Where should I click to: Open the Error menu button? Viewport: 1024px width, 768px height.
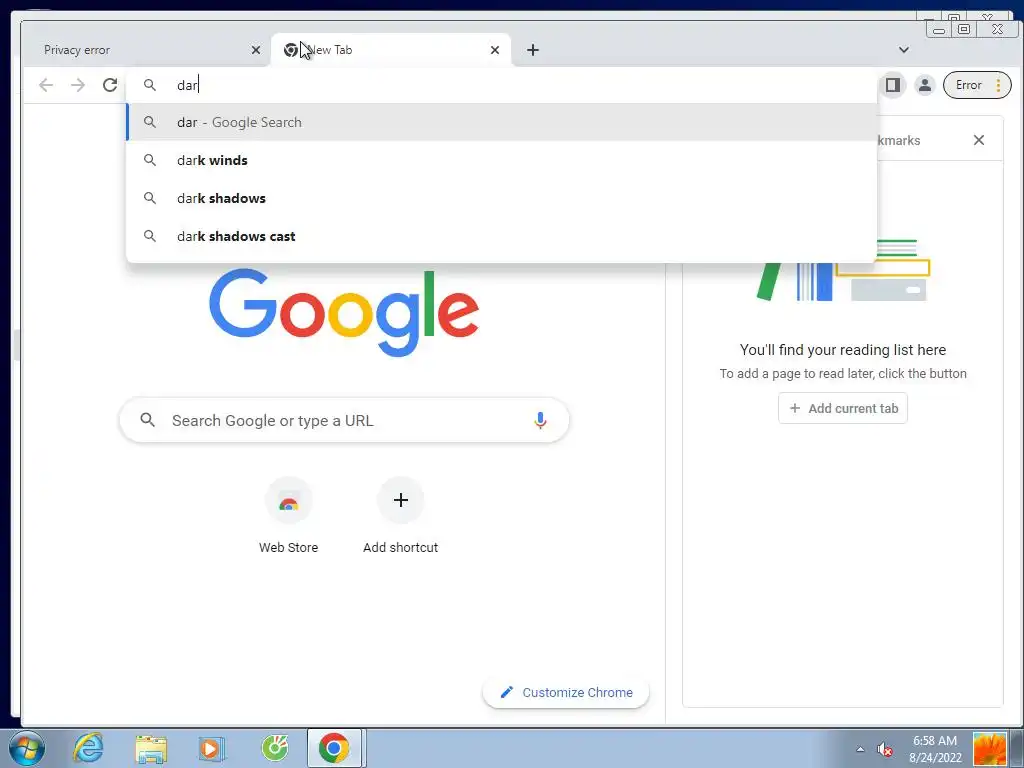[977, 85]
